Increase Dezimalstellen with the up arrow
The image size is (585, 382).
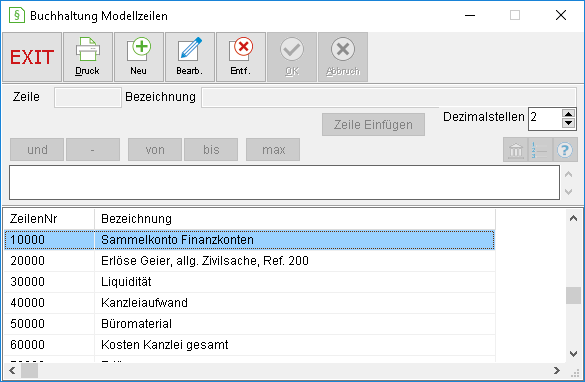(x=568, y=114)
